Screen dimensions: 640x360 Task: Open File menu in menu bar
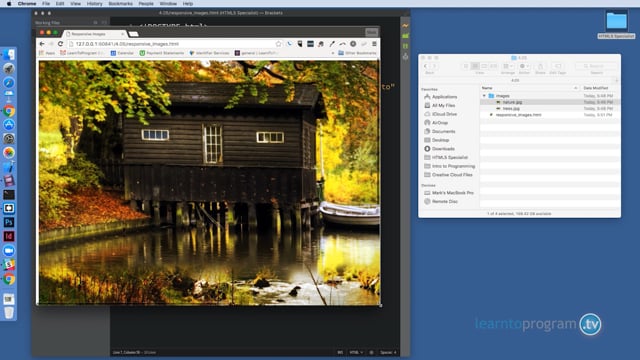tap(46, 3)
